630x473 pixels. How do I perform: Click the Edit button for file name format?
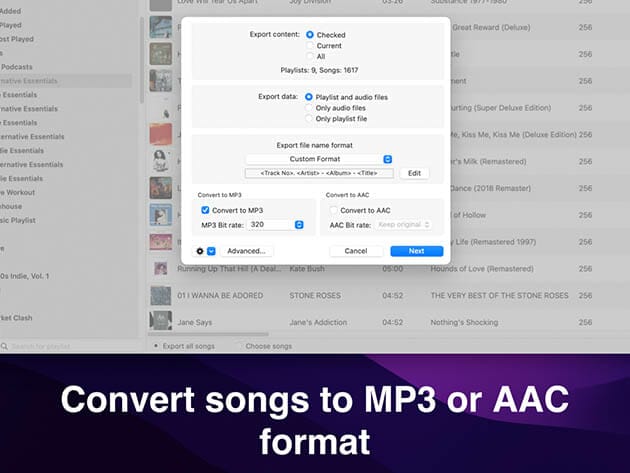(415, 173)
